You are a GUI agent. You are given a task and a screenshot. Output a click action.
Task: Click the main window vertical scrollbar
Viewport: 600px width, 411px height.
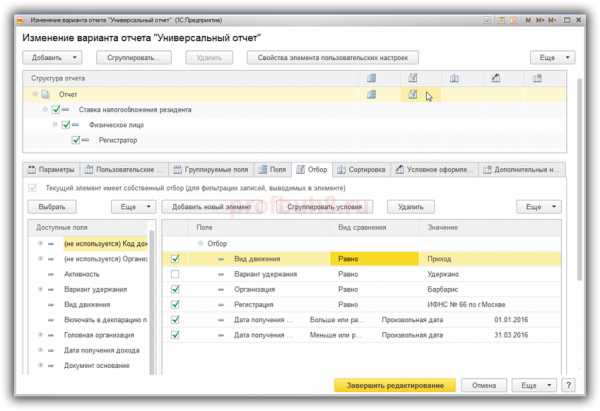[579, 178]
